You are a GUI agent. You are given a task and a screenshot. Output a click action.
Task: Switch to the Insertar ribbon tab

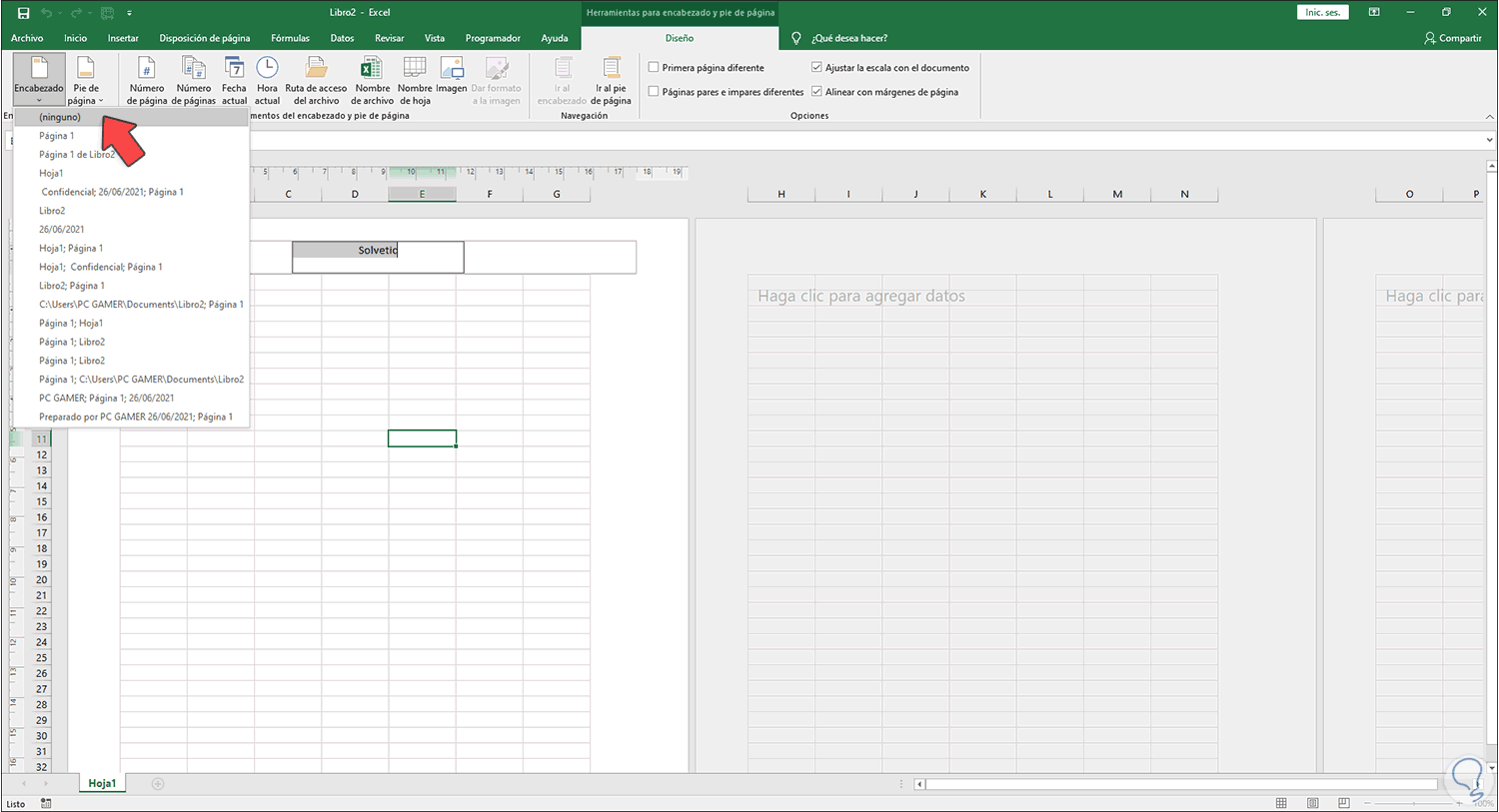point(123,38)
